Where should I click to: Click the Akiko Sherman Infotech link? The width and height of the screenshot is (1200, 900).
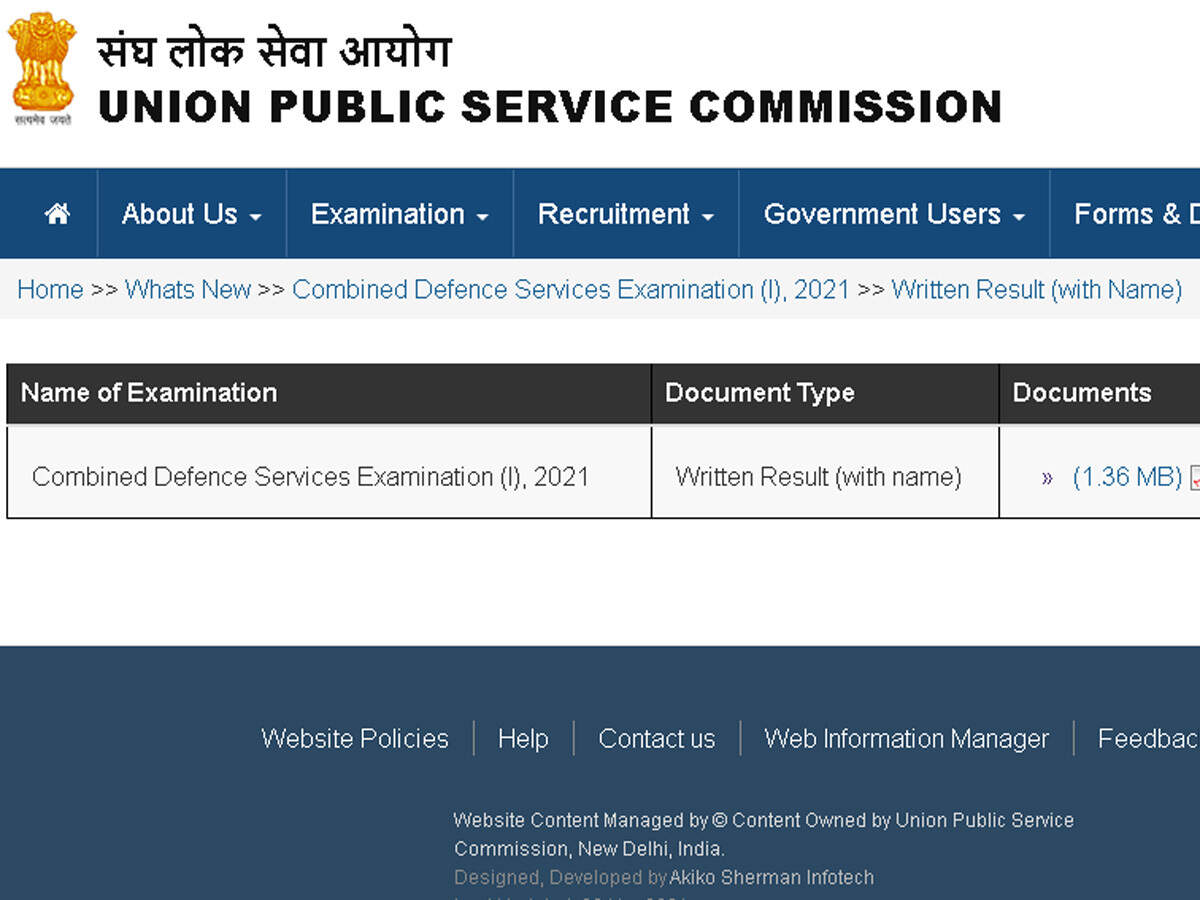[x=771, y=878]
